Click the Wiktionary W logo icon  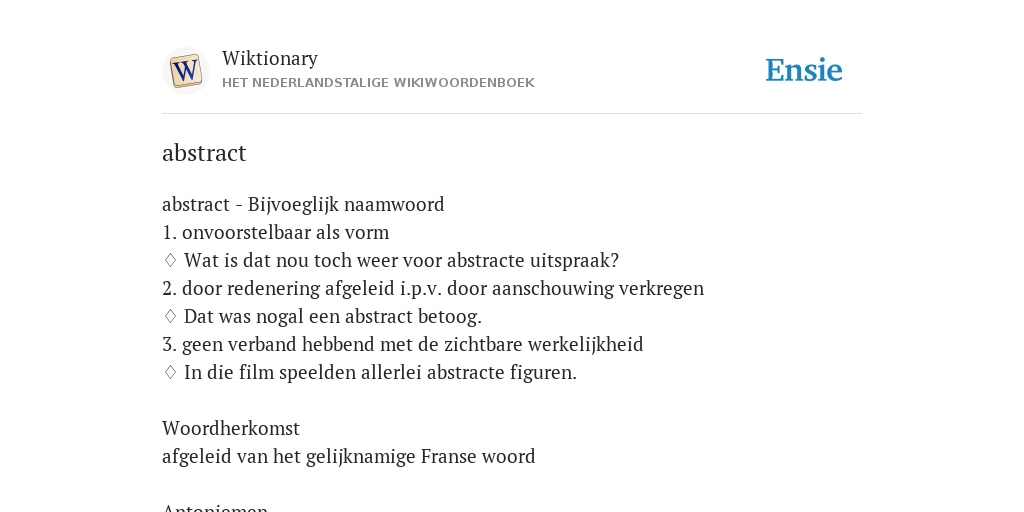click(185, 71)
